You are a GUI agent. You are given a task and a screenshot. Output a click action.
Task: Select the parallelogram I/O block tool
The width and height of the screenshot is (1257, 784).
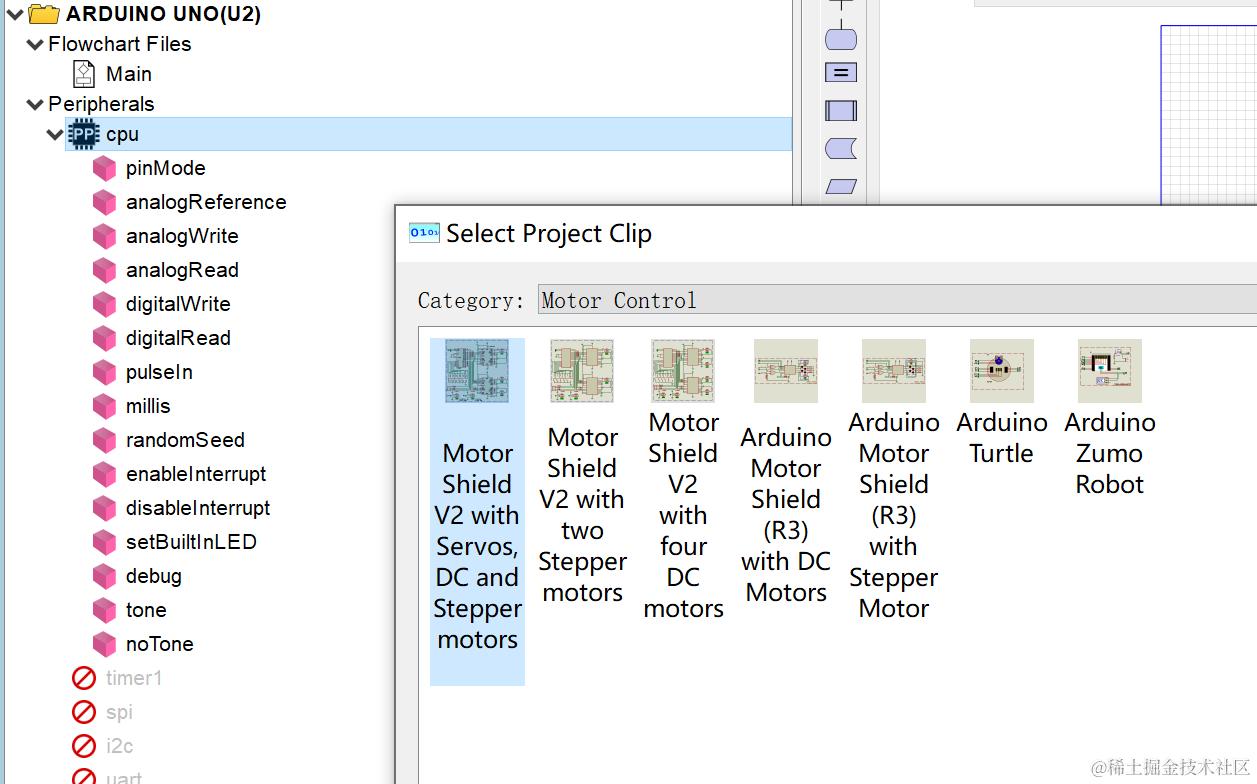841,187
